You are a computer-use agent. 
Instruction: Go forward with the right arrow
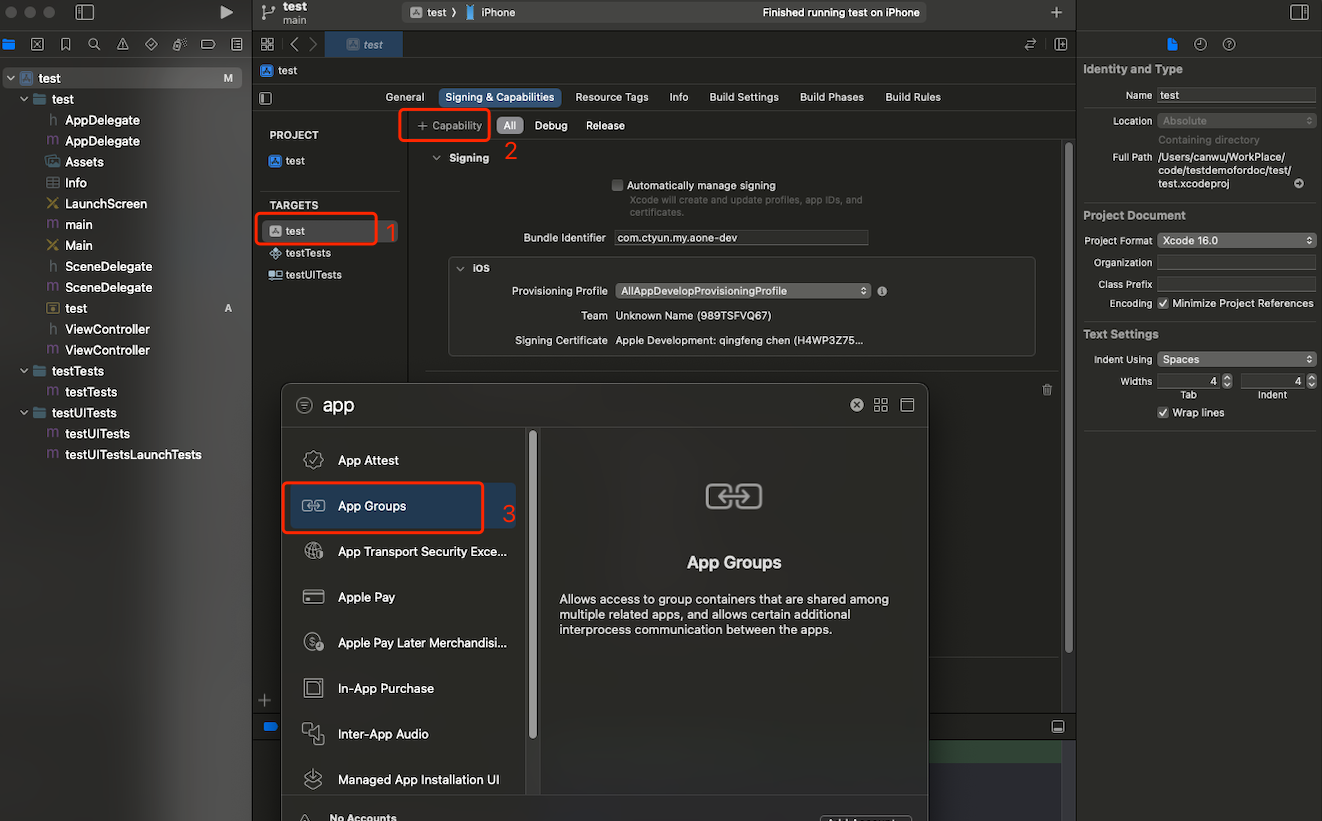click(313, 44)
